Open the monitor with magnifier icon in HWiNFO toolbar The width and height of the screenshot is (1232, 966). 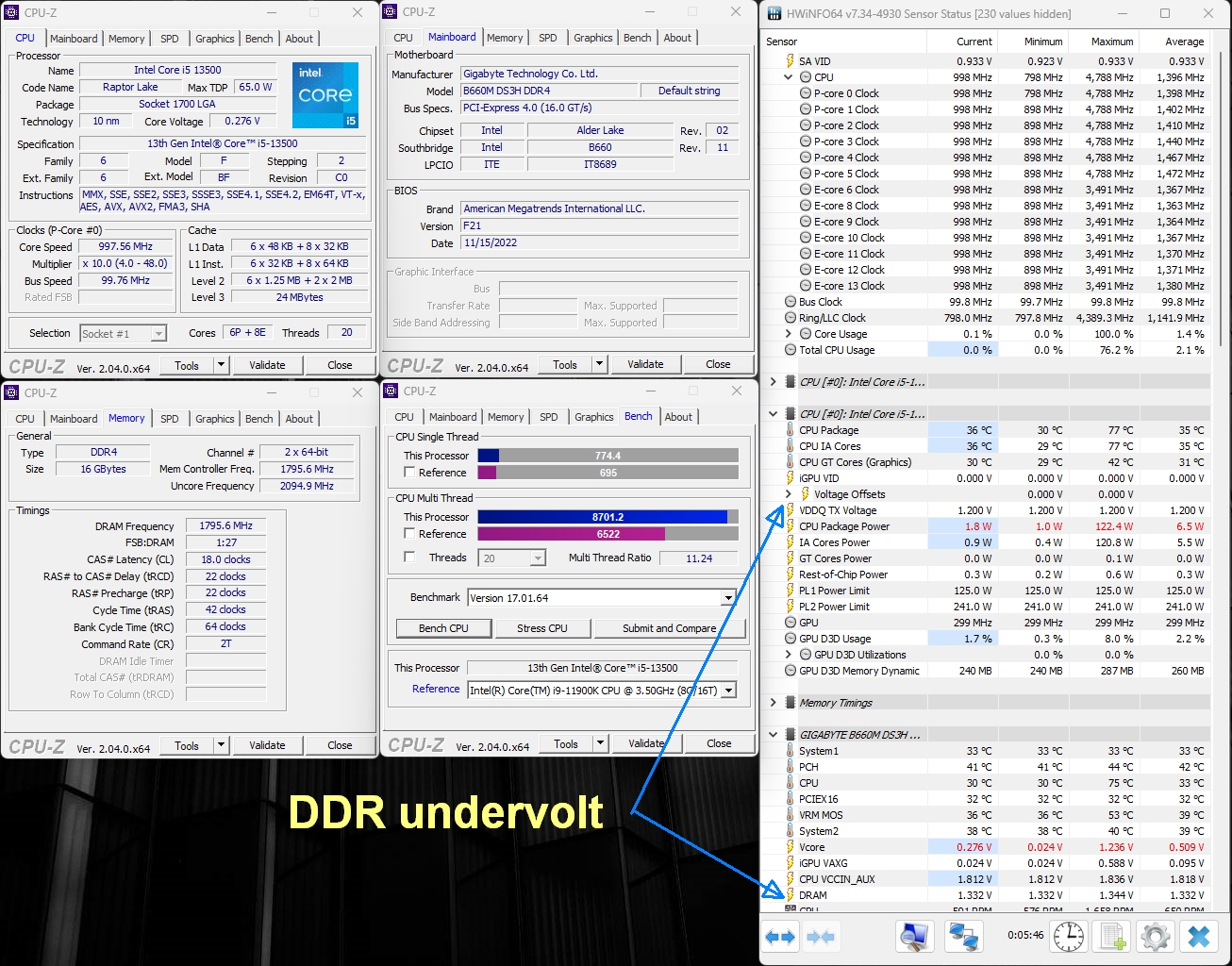point(914,937)
